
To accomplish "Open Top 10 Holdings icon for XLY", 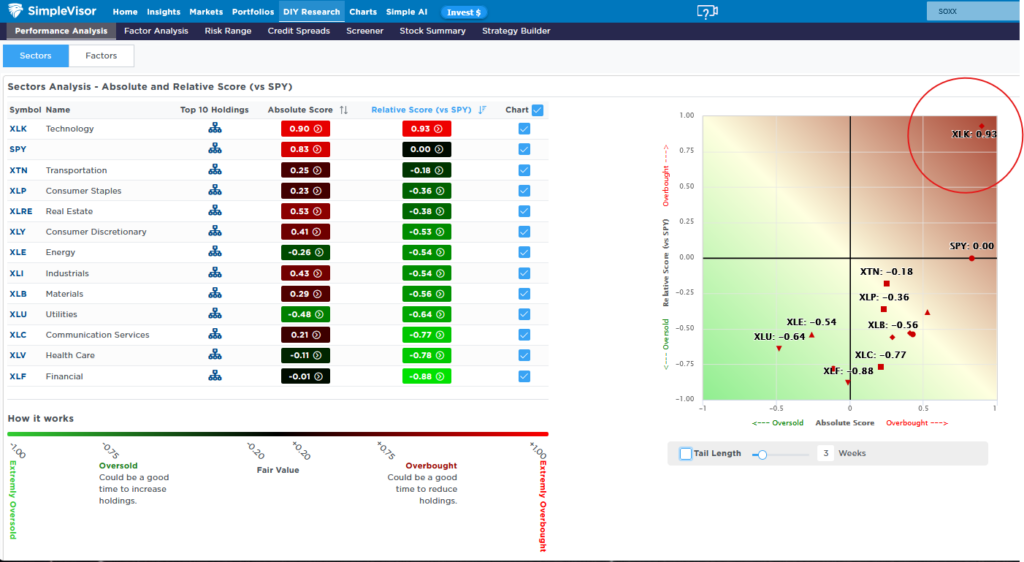I will tap(215, 231).
